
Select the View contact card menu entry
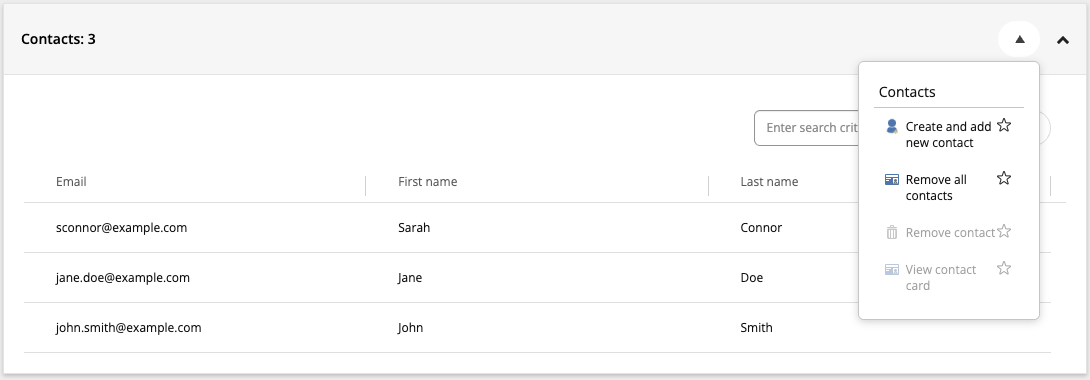(x=941, y=277)
